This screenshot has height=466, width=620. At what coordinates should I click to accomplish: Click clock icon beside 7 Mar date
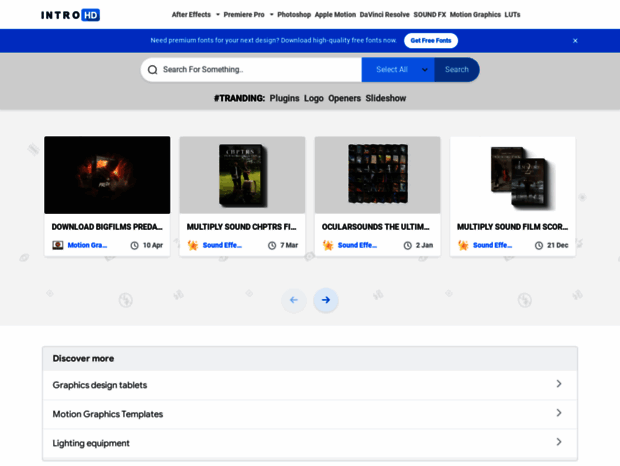click(272, 245)
